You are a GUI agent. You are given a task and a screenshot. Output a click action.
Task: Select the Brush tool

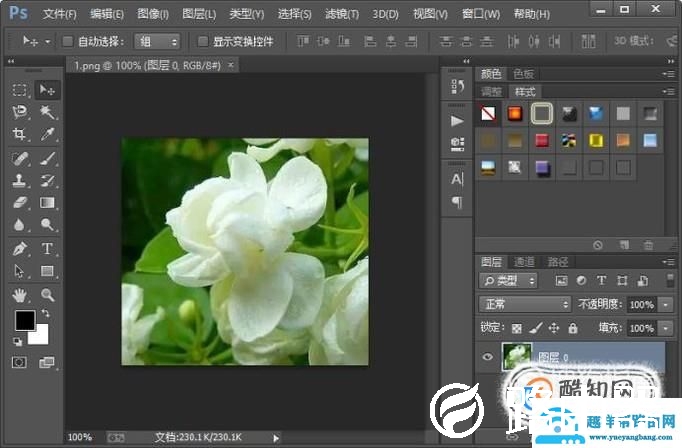[47, 159]
